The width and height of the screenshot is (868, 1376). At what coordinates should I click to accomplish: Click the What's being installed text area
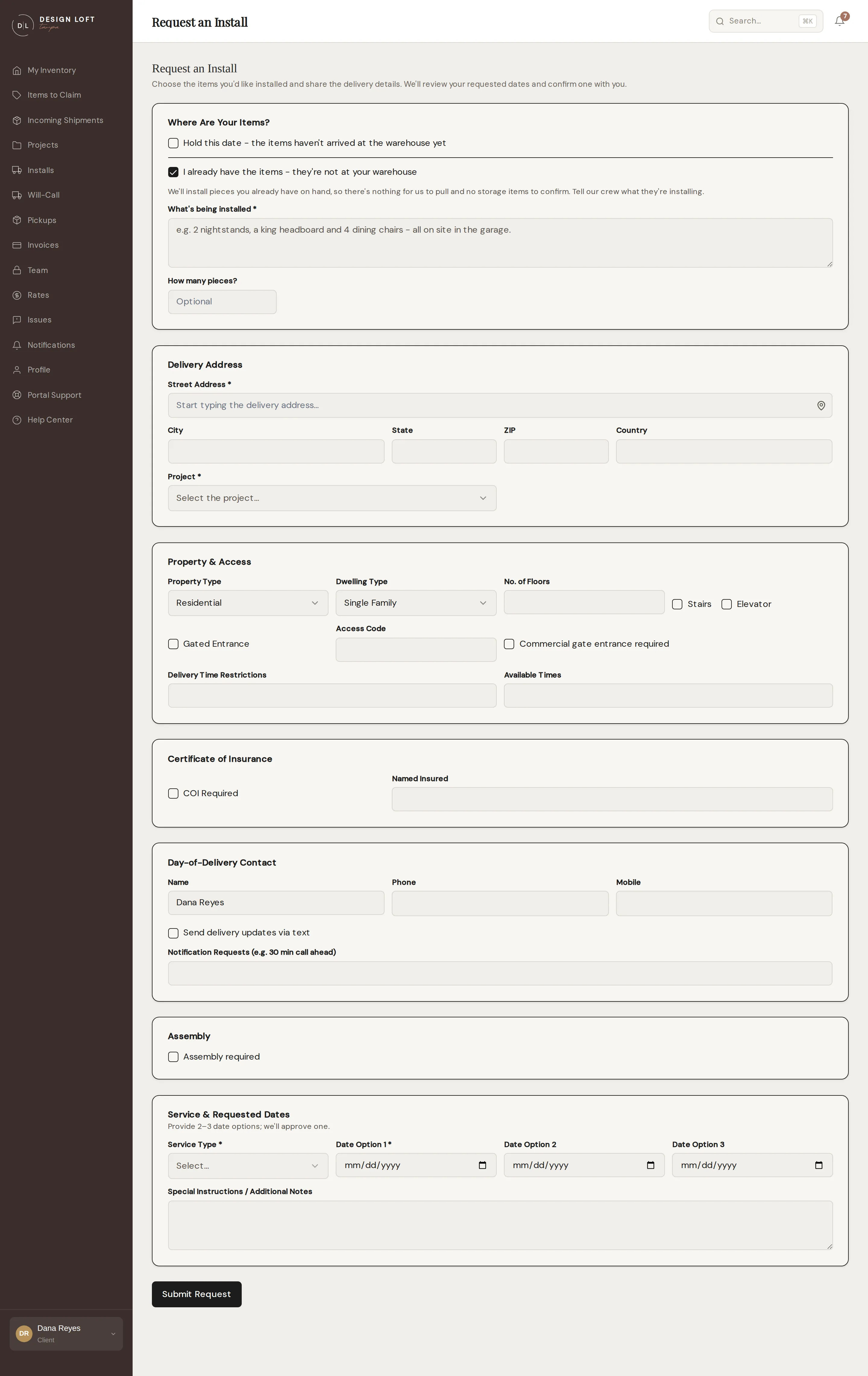click(x=500, y=243)
